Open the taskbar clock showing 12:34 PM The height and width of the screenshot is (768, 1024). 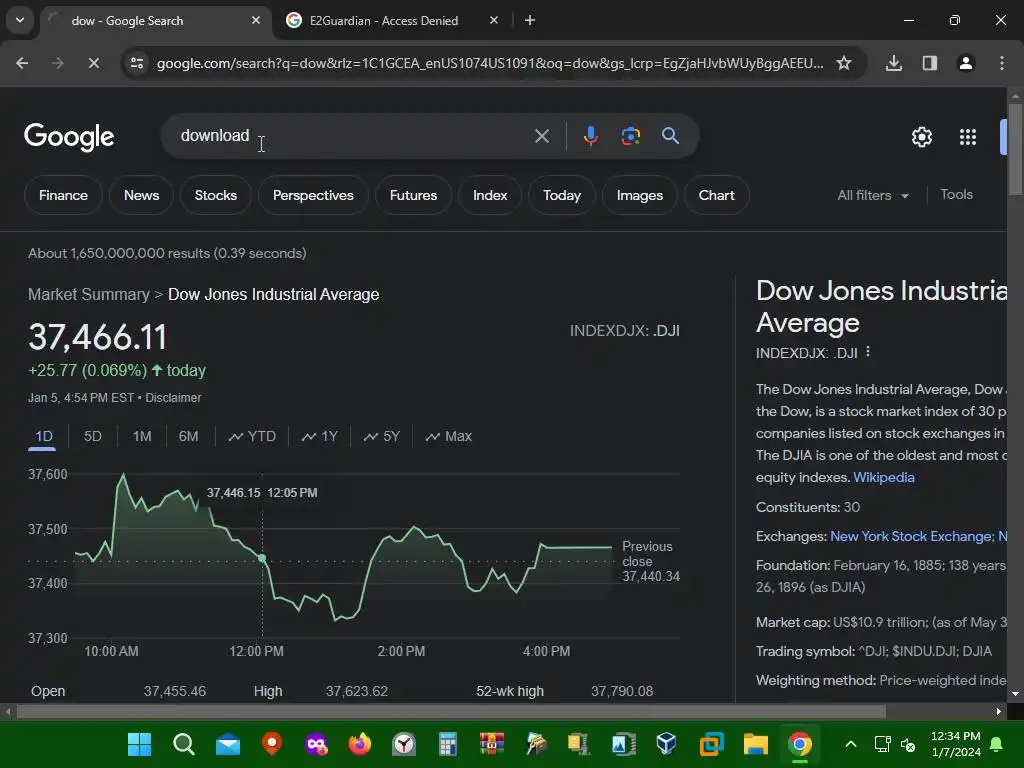[x=955, y=744]
